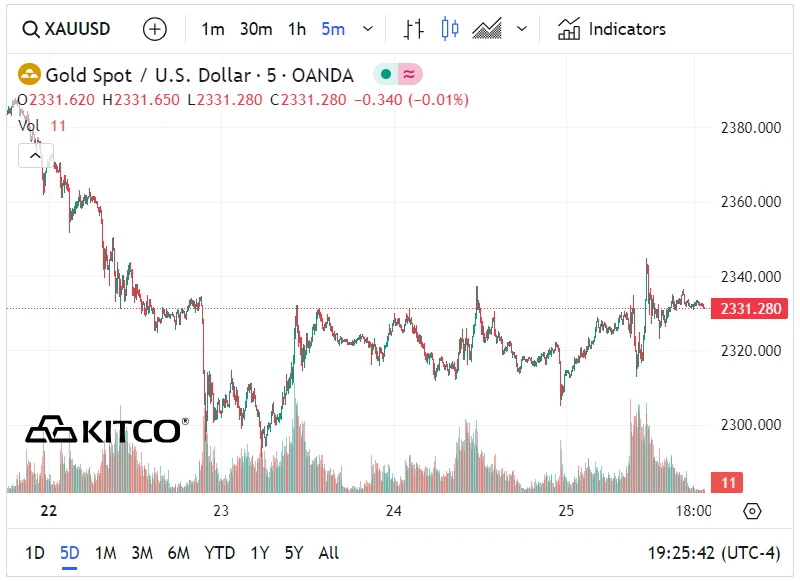Select the 5m interval
Viewport: 800px width, 581px height.
point(333,29)
